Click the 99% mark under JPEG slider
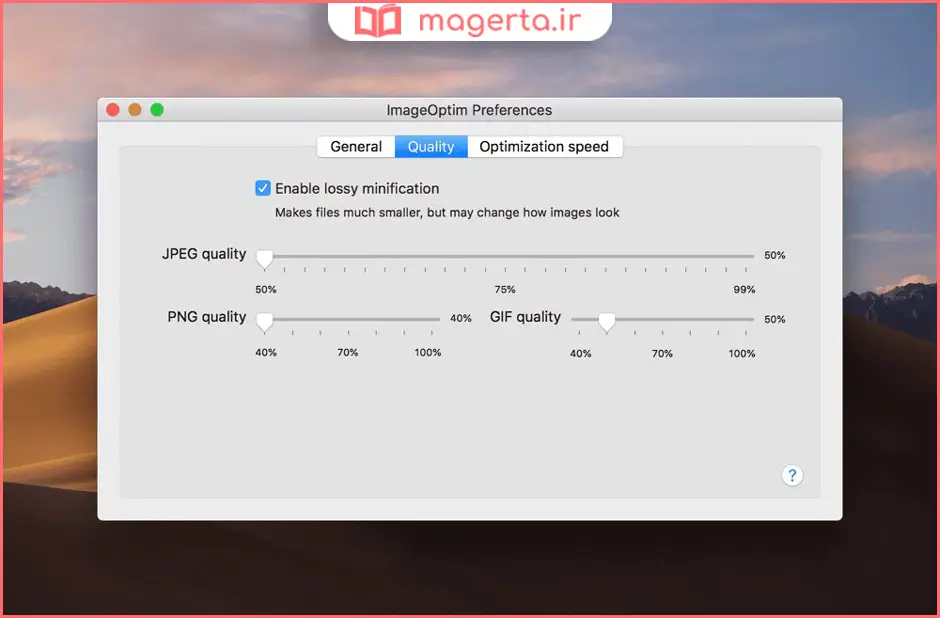This screenshot has width=940, height=618. point(744,290)
